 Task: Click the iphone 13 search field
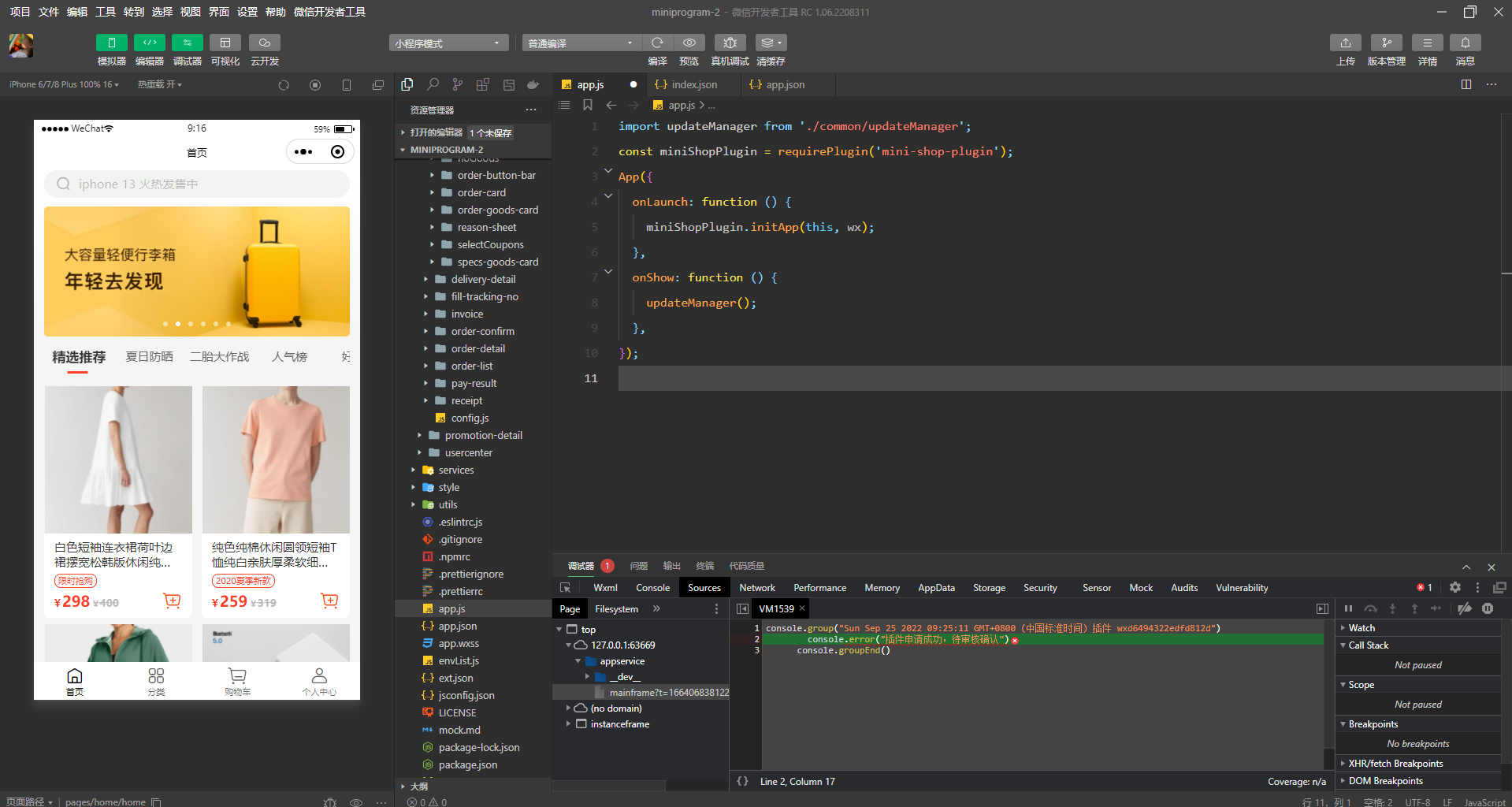[x=197, y=184]
